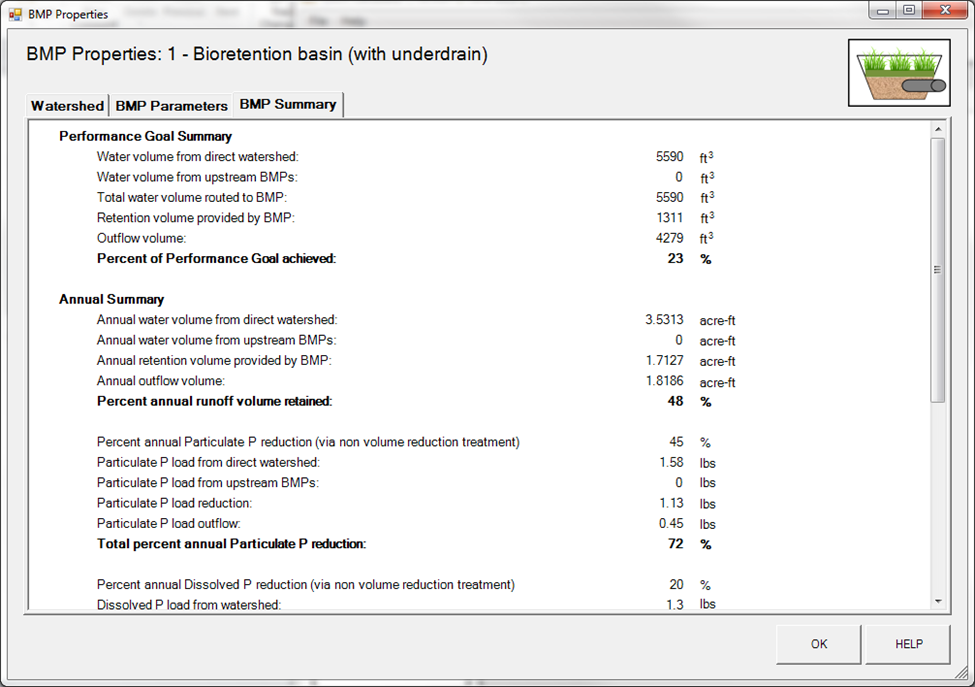
Task: Close the BMP Properties dialog
Action: [x=945, y=11]
